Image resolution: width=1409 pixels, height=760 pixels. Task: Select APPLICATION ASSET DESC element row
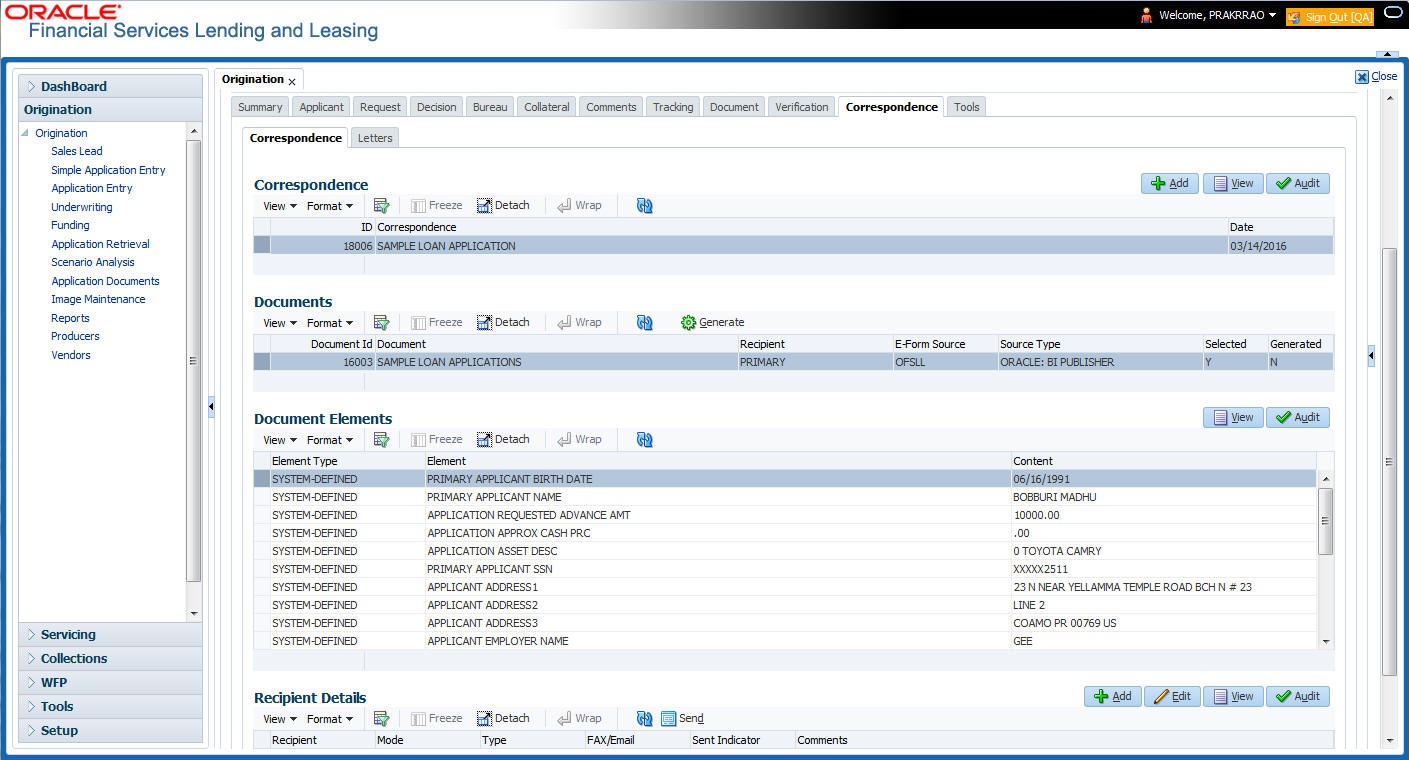point(785,551)
